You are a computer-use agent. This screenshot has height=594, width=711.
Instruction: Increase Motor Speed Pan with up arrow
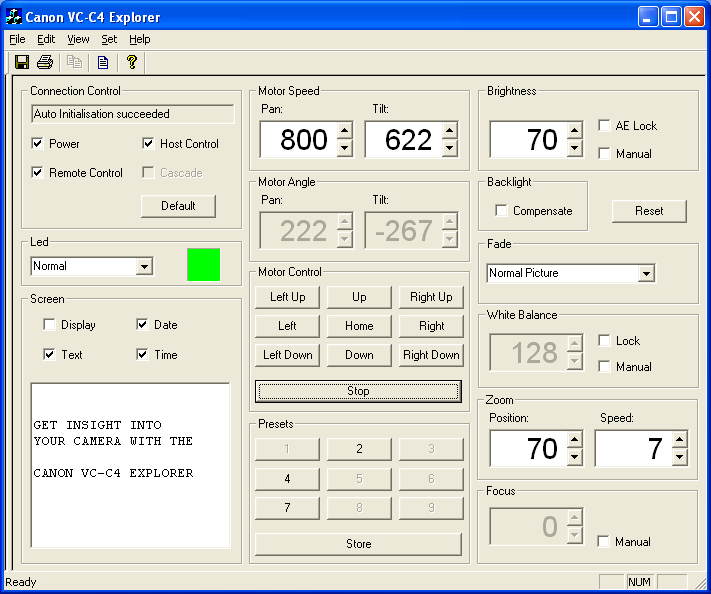(345, 131)
